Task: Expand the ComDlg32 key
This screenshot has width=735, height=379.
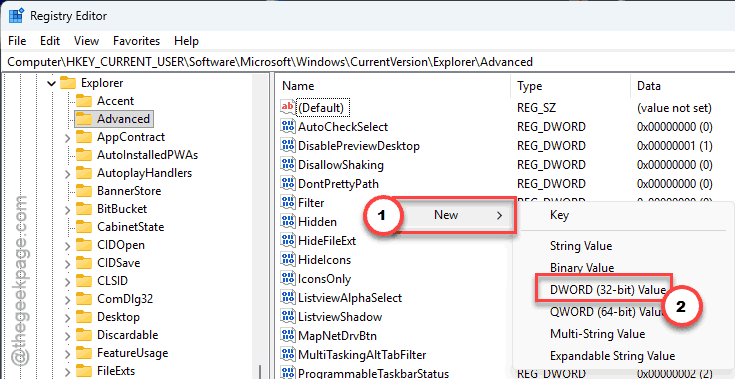Action: click(67, 299)
